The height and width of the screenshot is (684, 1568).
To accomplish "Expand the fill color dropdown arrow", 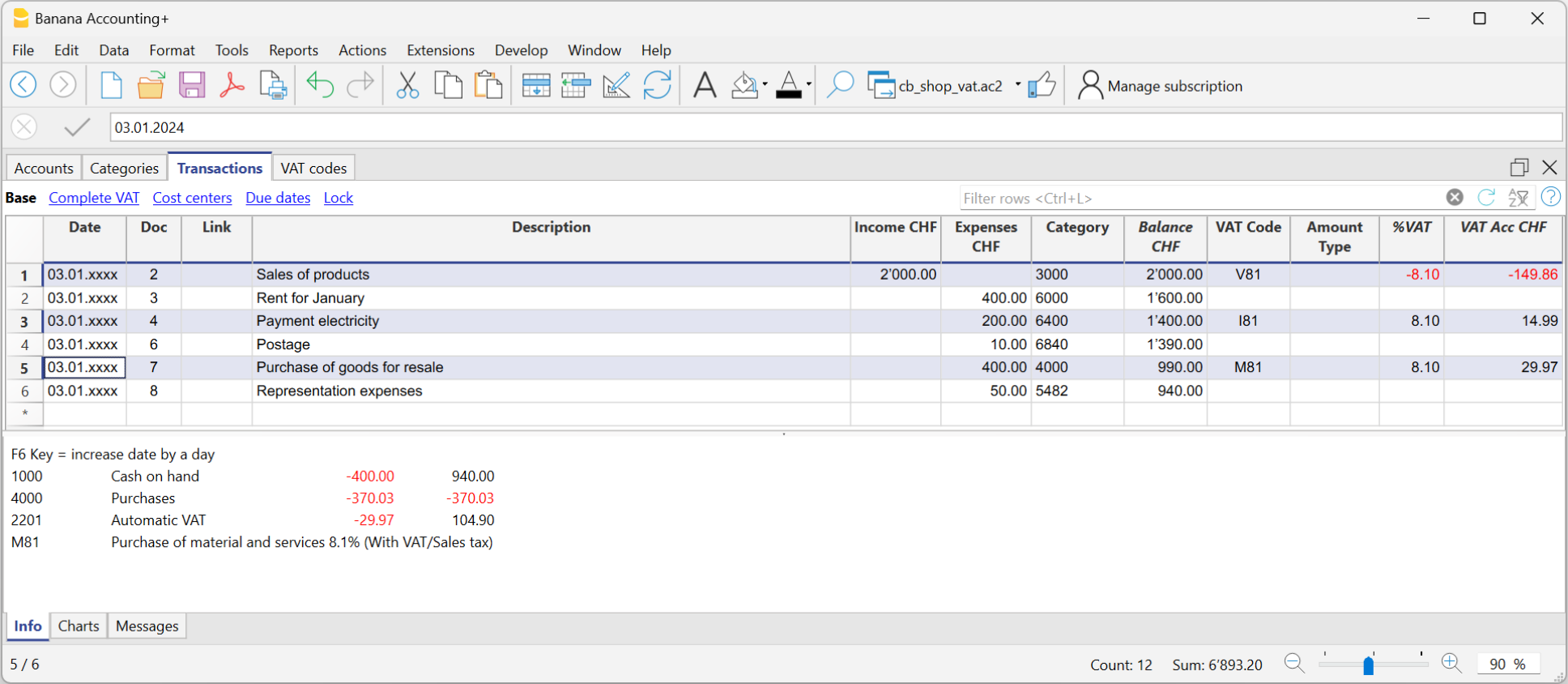I will (x=765, y=84).
